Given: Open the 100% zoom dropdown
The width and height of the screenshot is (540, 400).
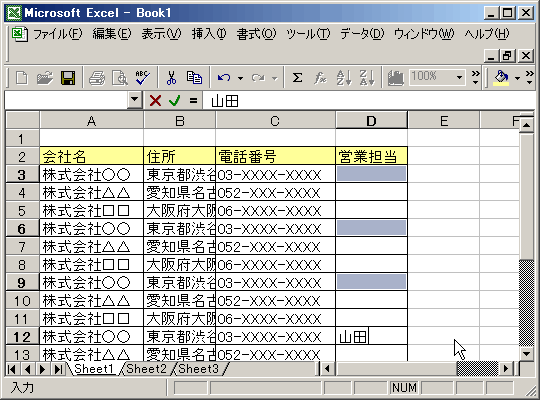Looking at the screenshot, I should [x=459, y=78].
